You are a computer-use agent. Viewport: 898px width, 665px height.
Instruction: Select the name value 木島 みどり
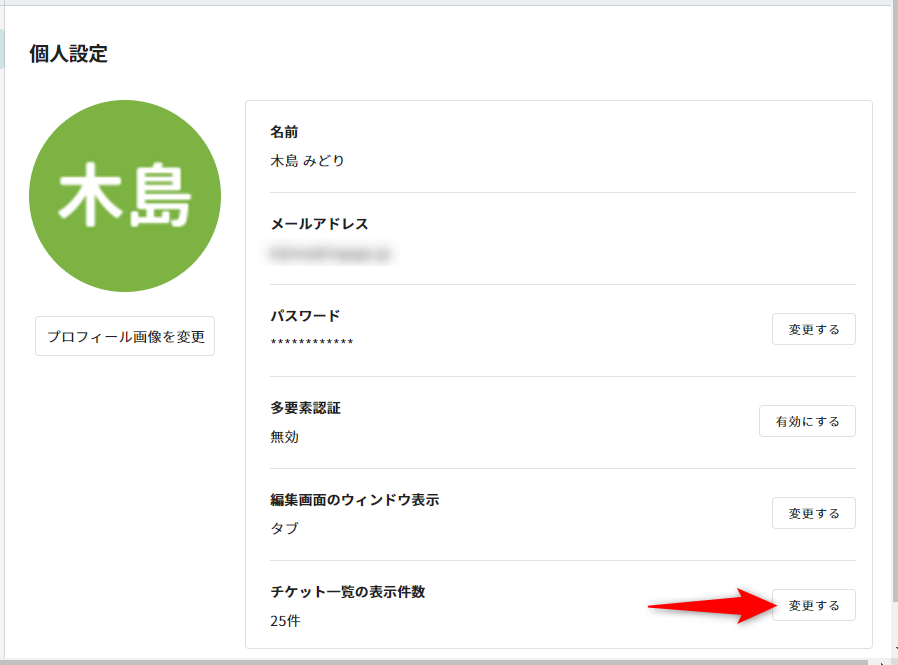pos(307,160)
